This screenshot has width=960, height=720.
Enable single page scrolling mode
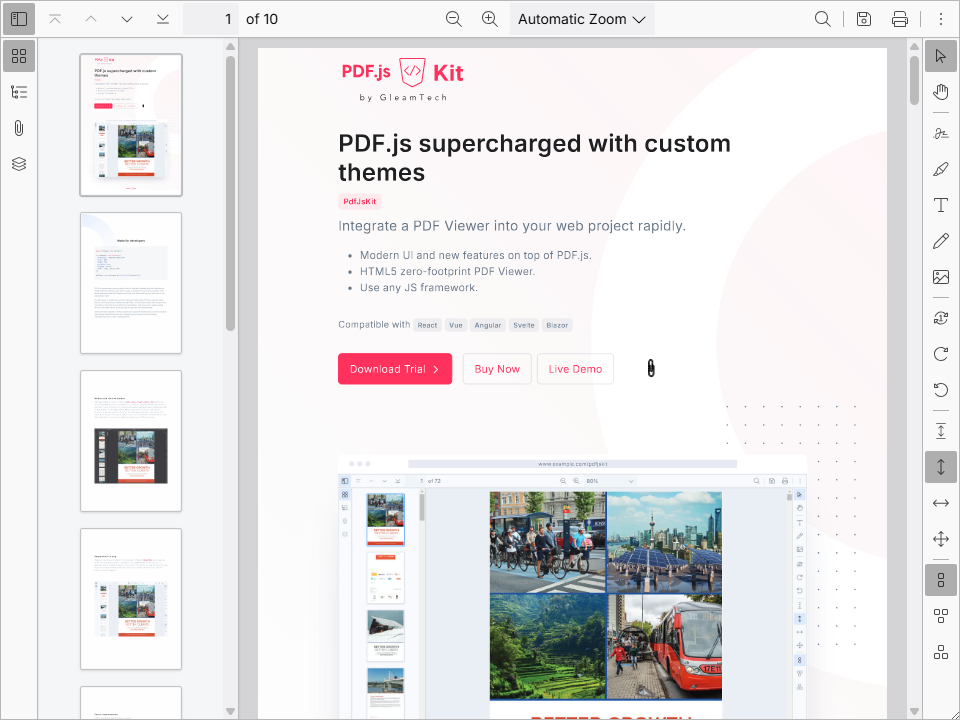pos(941,431)
